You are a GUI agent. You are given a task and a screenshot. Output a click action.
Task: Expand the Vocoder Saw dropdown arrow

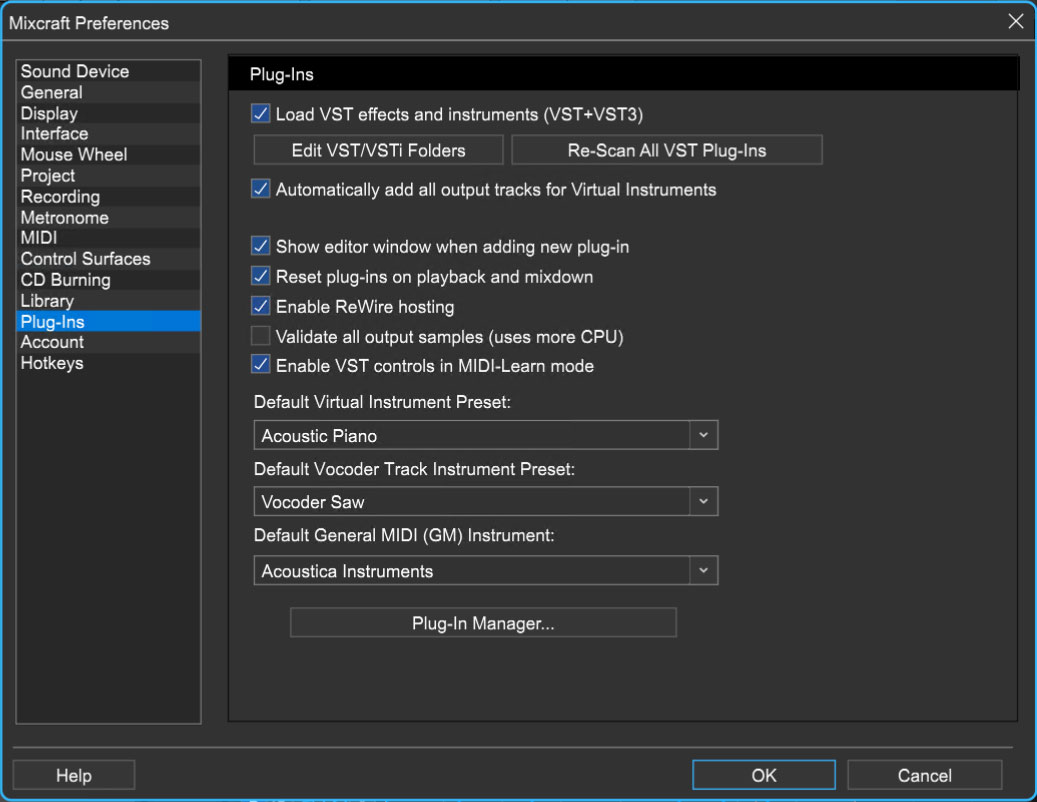[704, 501]
